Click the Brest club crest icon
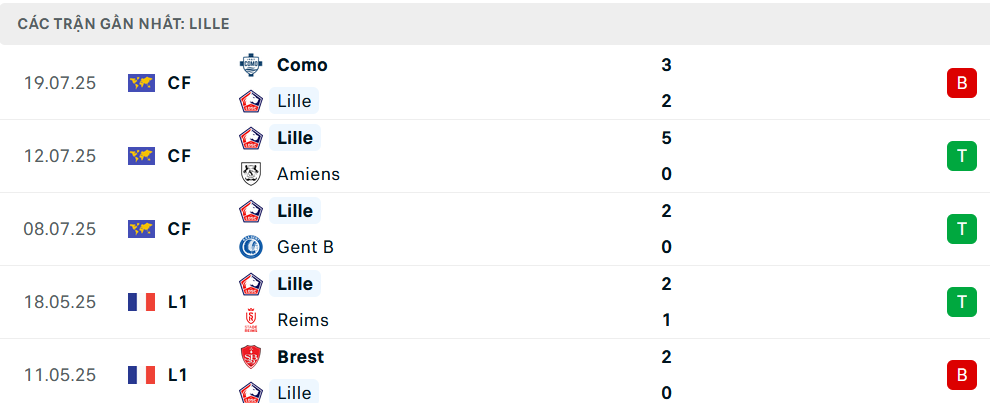The height and width of the screenshot is (403, 990). [x=251, y=357]
